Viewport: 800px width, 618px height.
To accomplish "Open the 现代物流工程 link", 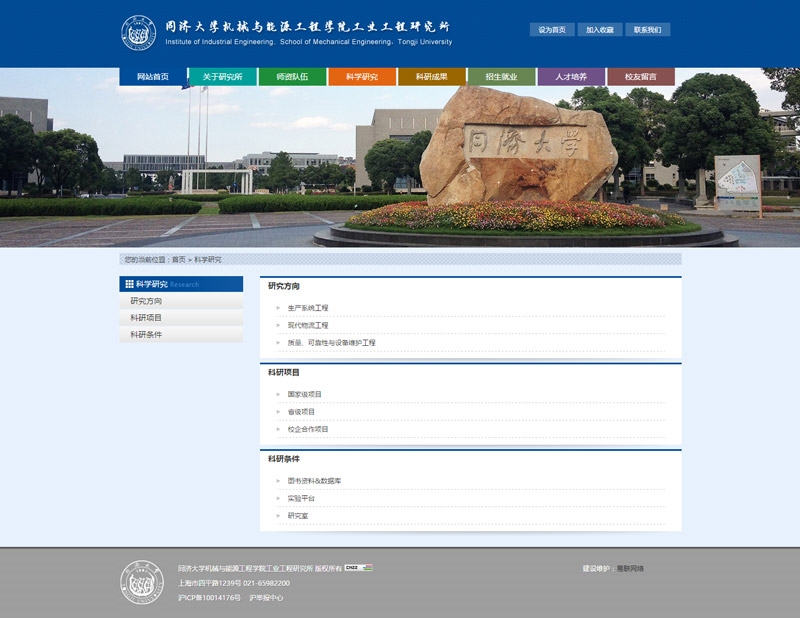I will click(308, 326).
